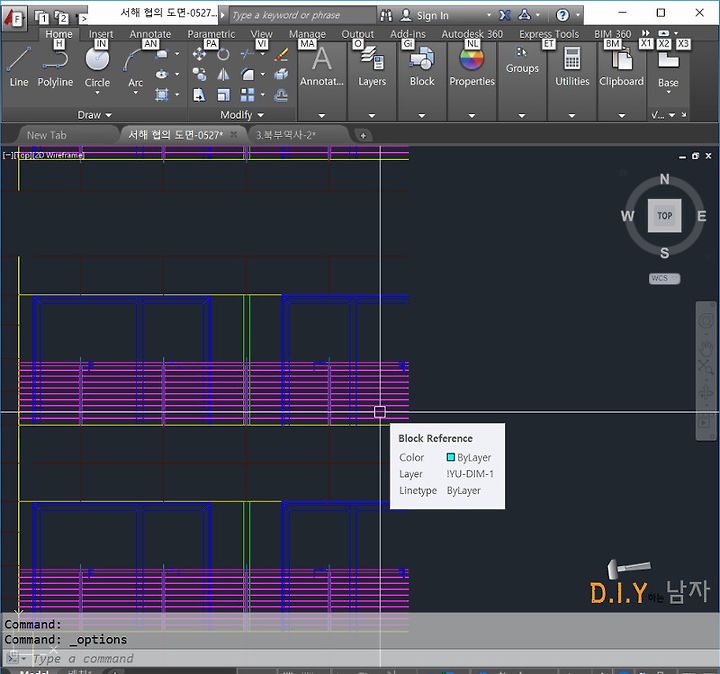Open the Circle options dropdown
Image resolution: width=720 pixels, height=674 pixels.
(97, 93)
